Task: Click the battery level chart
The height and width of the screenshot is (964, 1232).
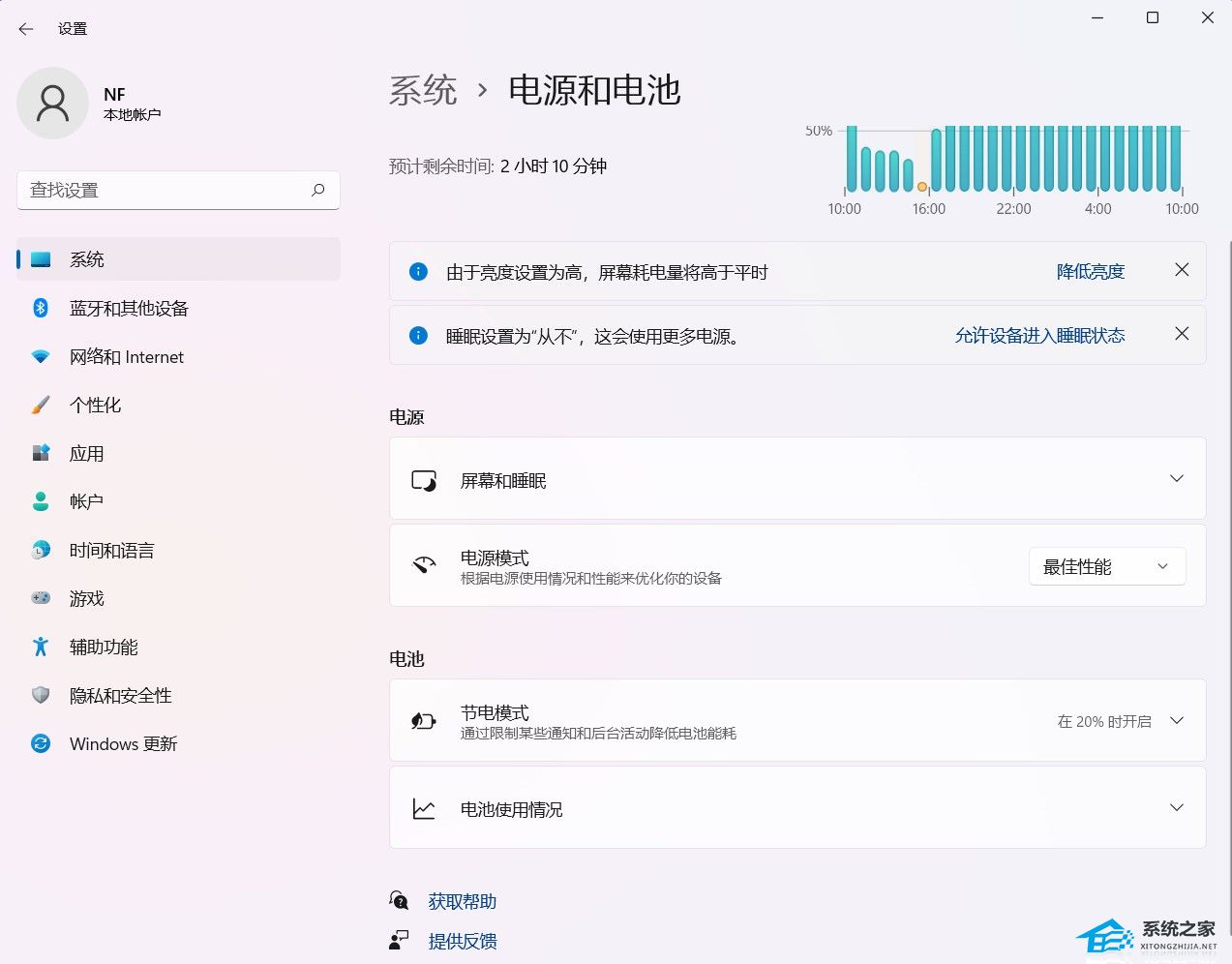Action: pos(1003,171)
